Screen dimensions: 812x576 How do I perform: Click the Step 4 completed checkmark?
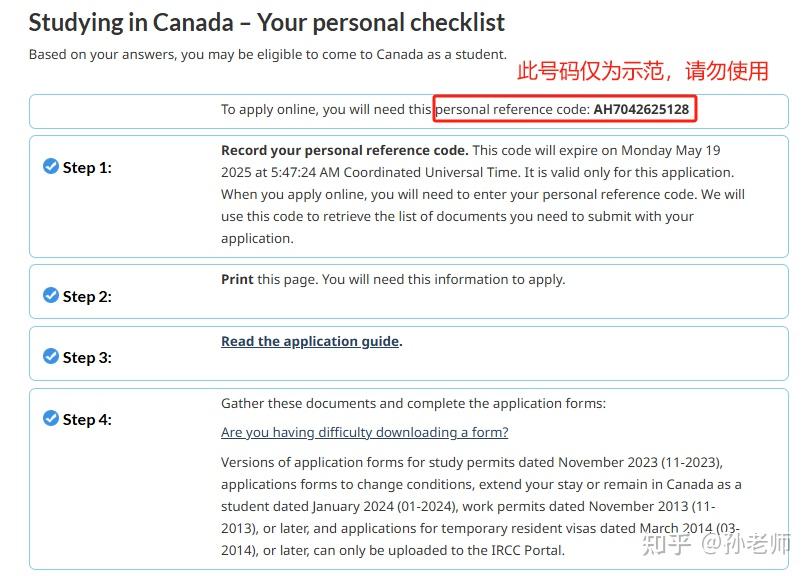pyautogui.click(x=51, y=418)
